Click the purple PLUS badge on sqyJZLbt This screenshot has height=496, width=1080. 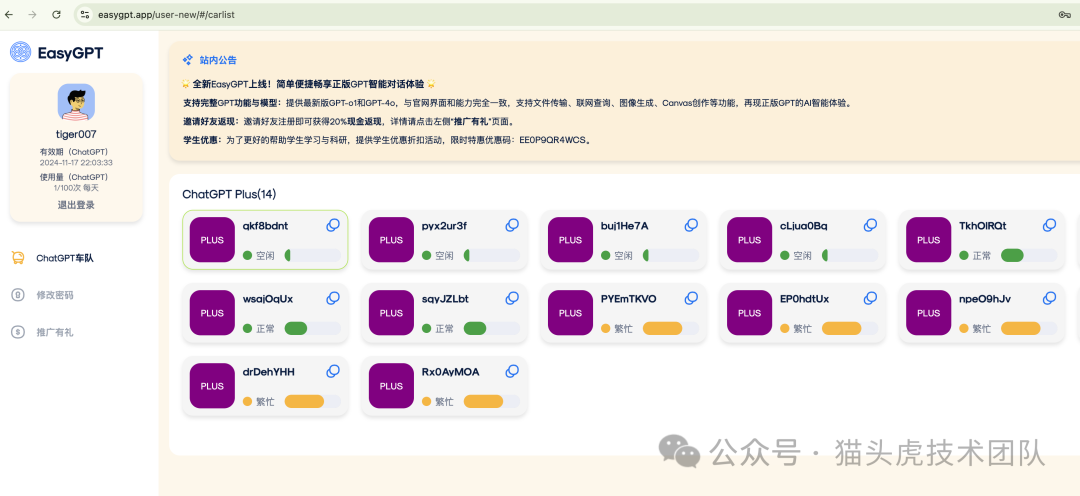[x=391, y=313]
